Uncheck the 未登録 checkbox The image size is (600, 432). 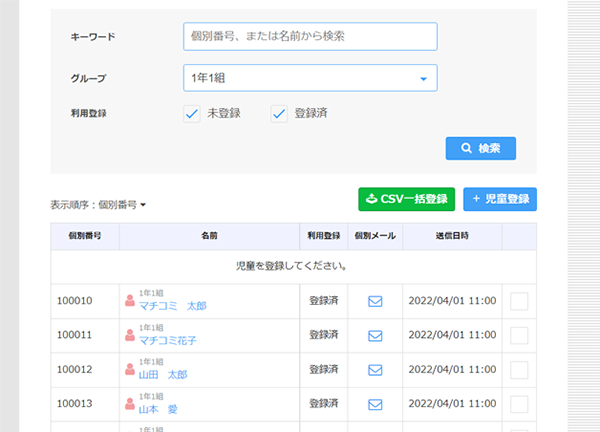[192, 114]
